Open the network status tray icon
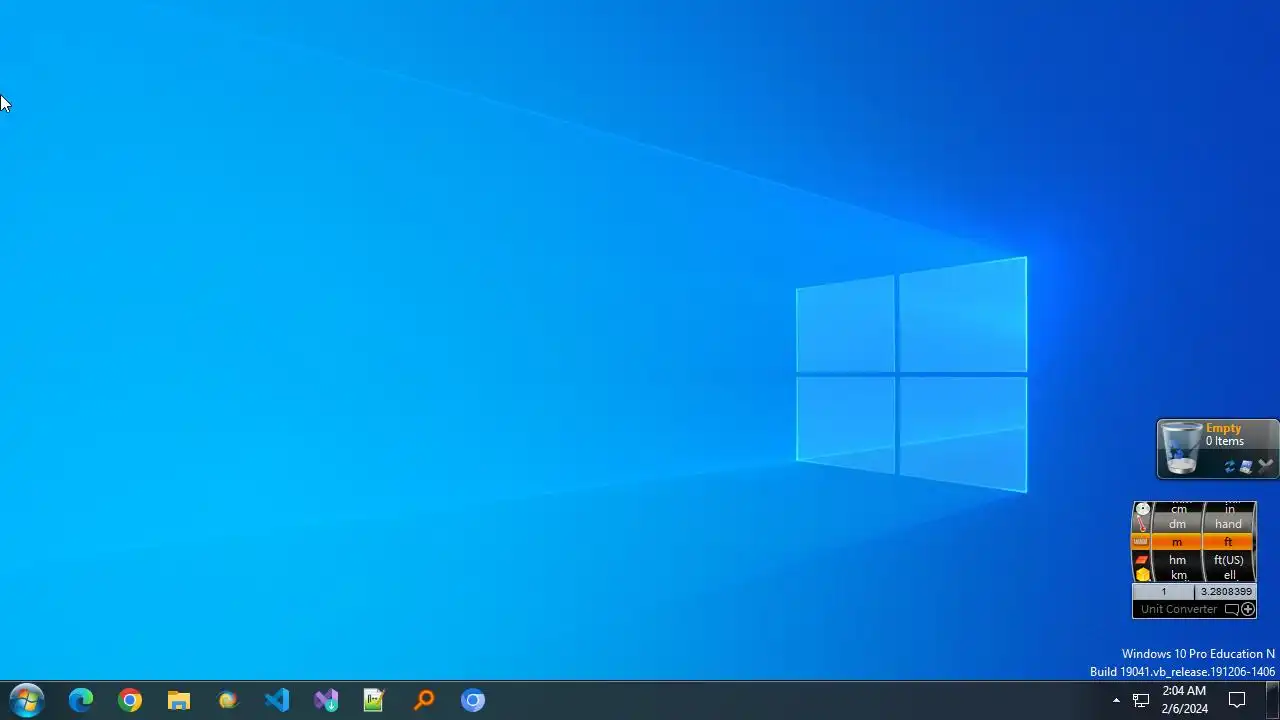The width and height of the screenshot is (1280, 720). click(1141, 700)
